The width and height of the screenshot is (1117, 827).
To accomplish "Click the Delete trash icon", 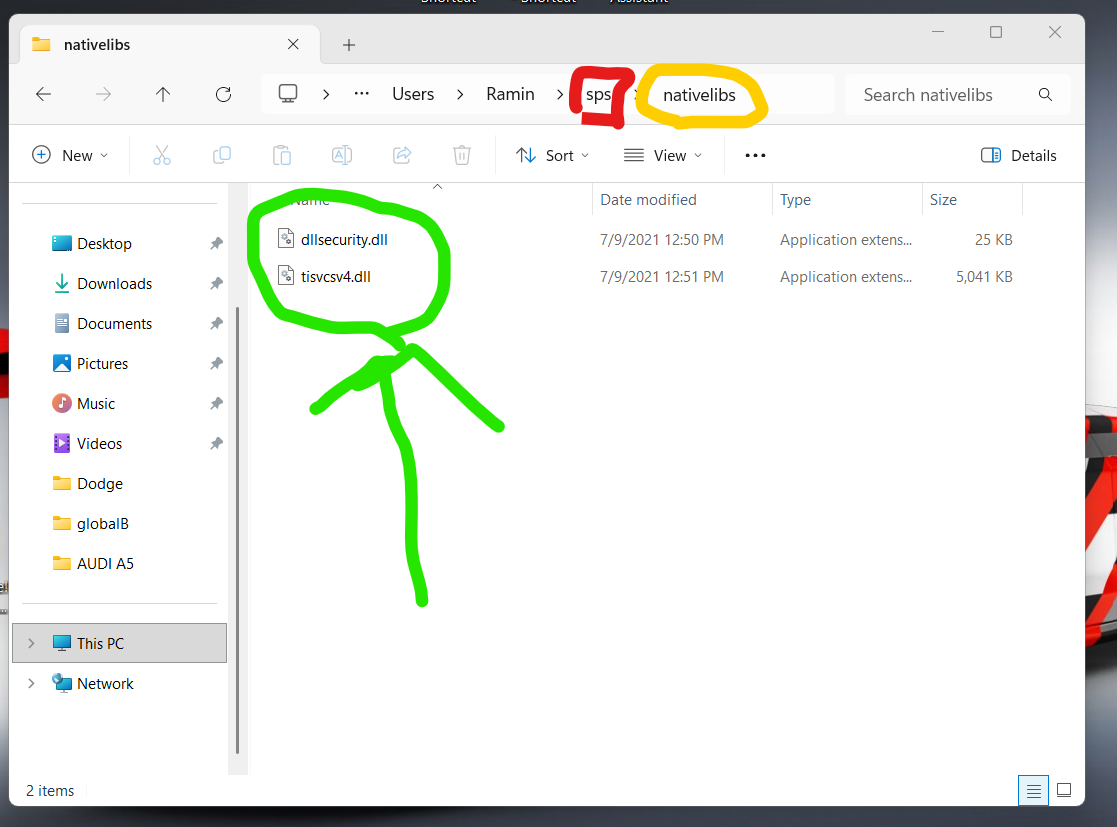I will [462, 155].
